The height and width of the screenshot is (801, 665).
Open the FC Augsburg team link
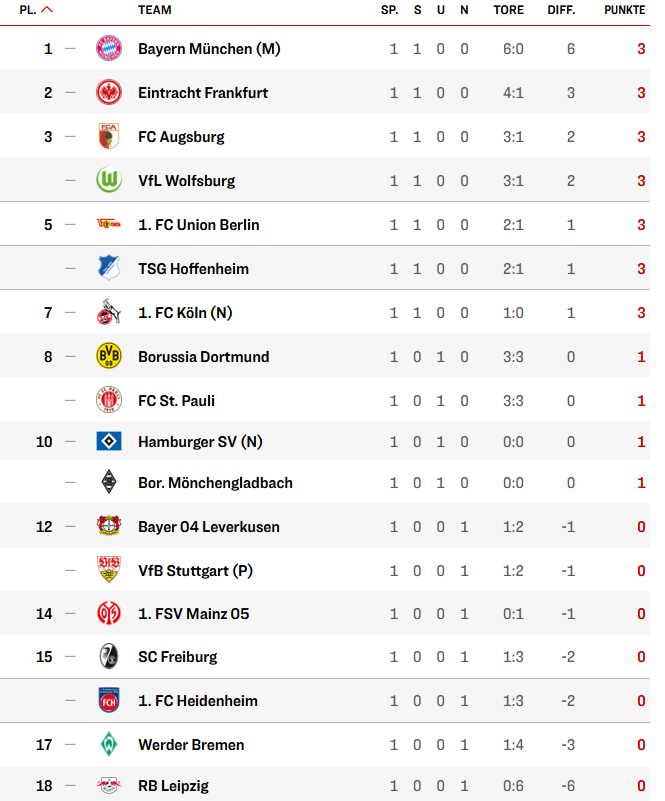pos(181,137)
